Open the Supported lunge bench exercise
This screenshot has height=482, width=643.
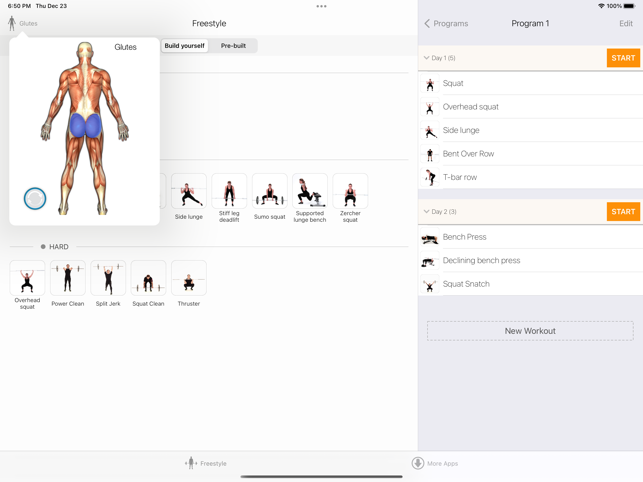tap(310, 192)
